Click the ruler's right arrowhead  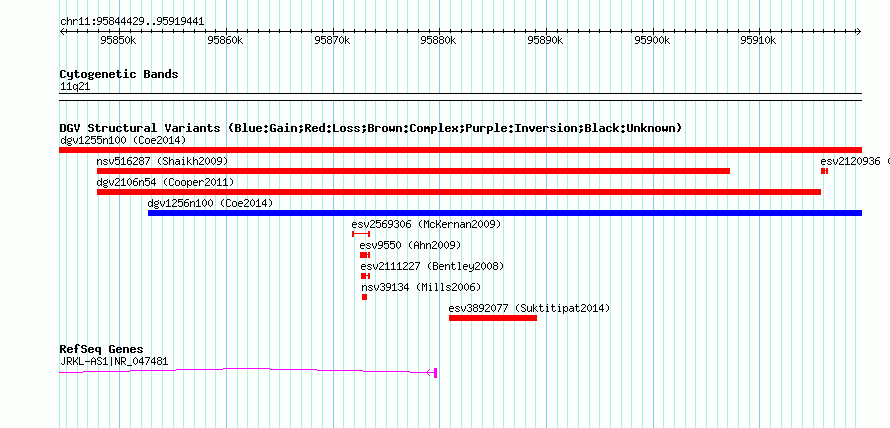859,31
